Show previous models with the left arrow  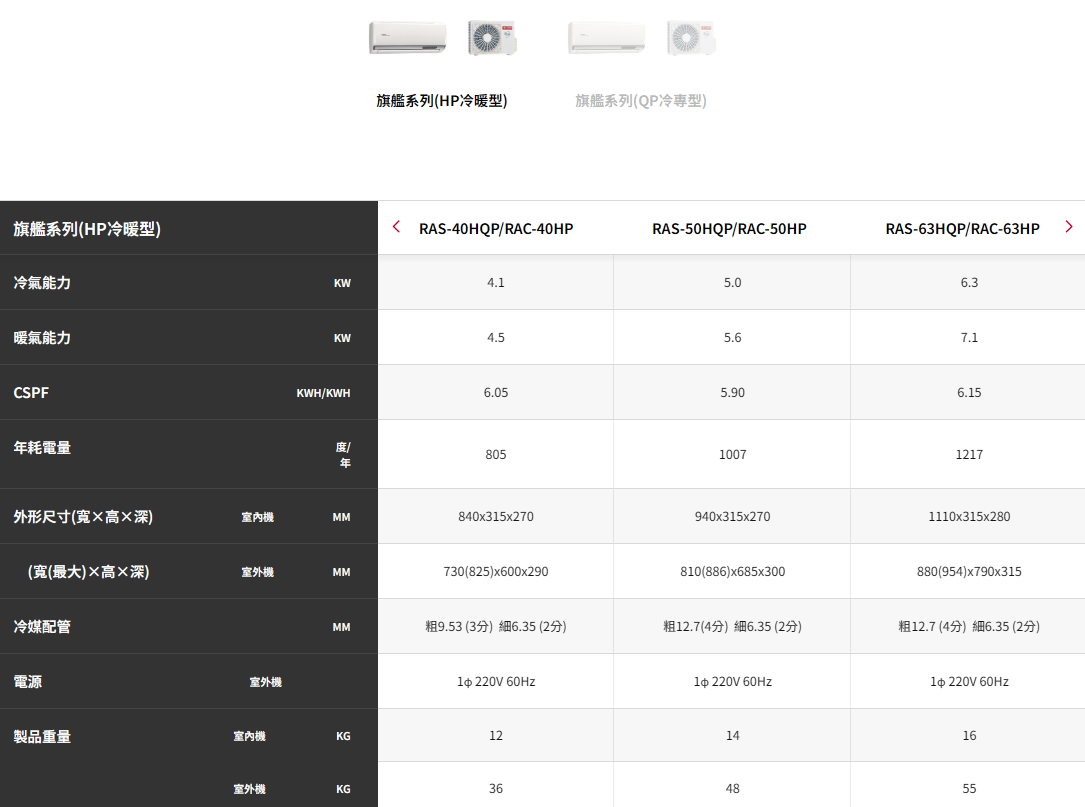pos(397,227)
